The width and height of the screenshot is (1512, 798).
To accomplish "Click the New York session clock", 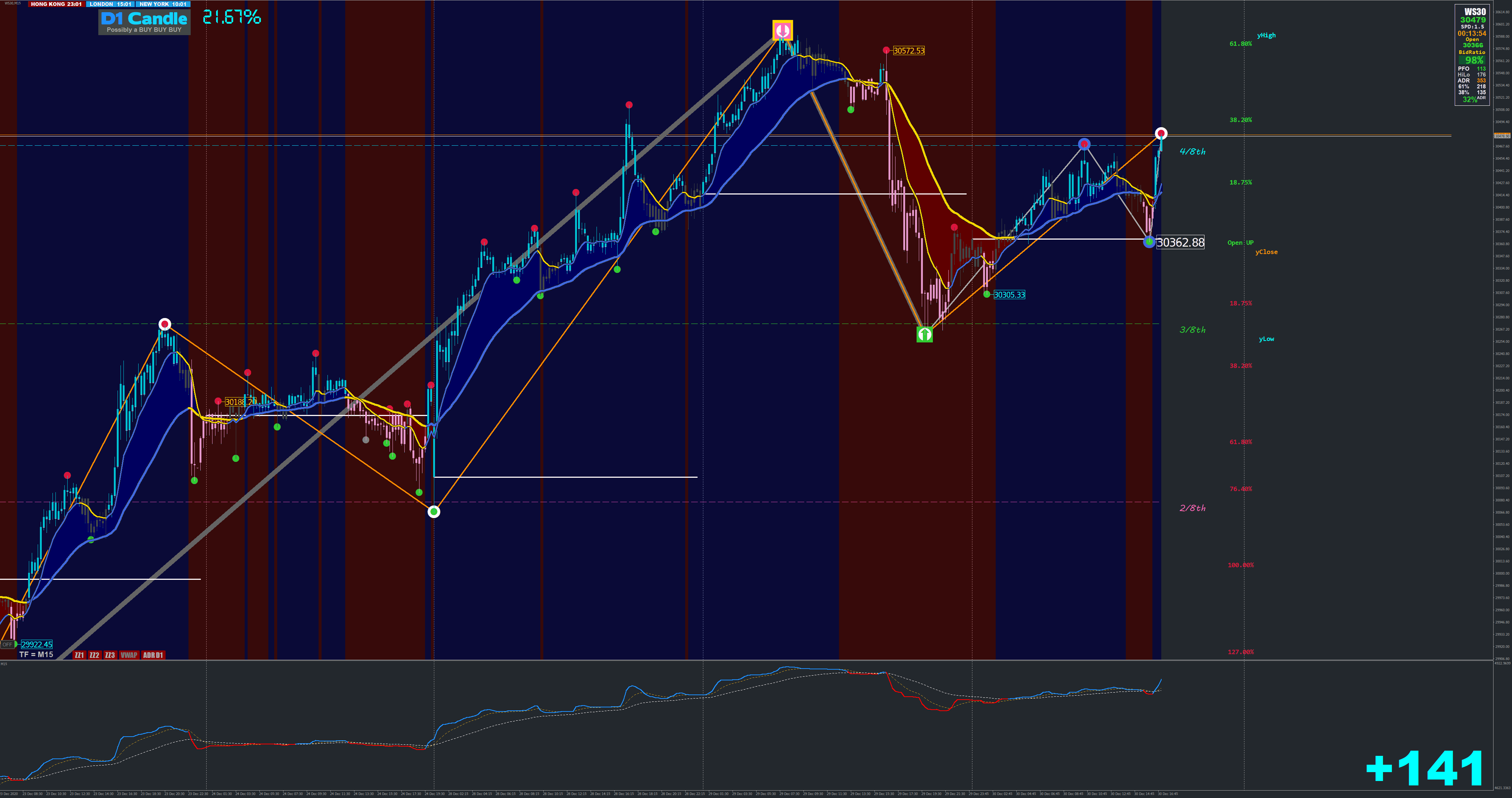I will 163,4.
